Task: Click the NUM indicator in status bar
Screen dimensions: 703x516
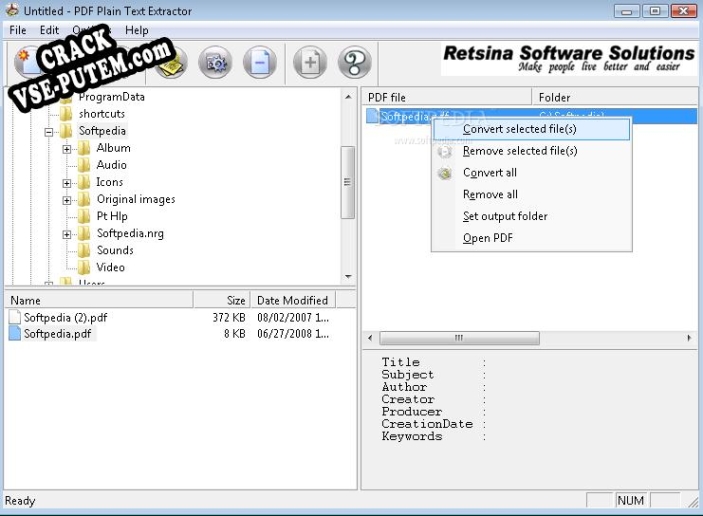Action: point(630,500)
